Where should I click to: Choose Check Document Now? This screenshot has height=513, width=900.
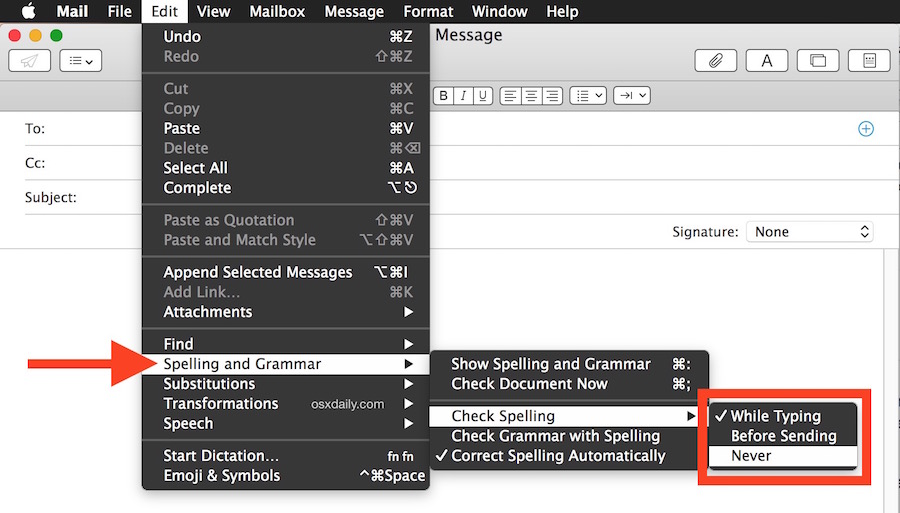(x=569, y=384)
